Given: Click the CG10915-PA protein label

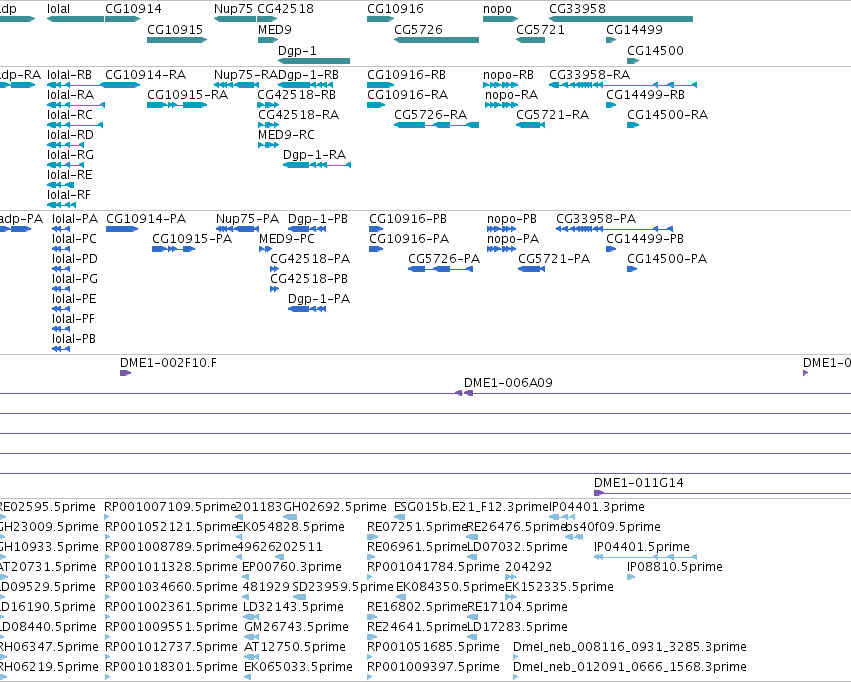Looking at the screenshot, I should pos(192,239).
